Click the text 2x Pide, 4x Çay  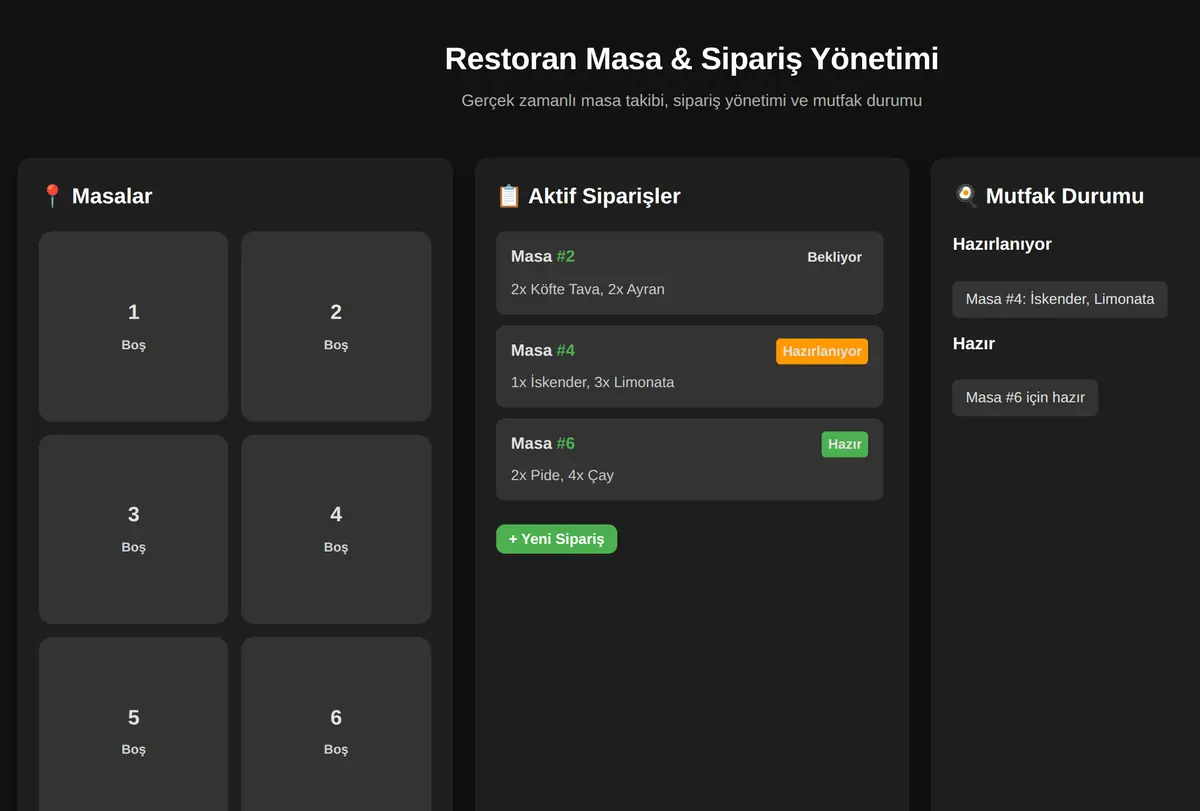[x=562, y=475]
